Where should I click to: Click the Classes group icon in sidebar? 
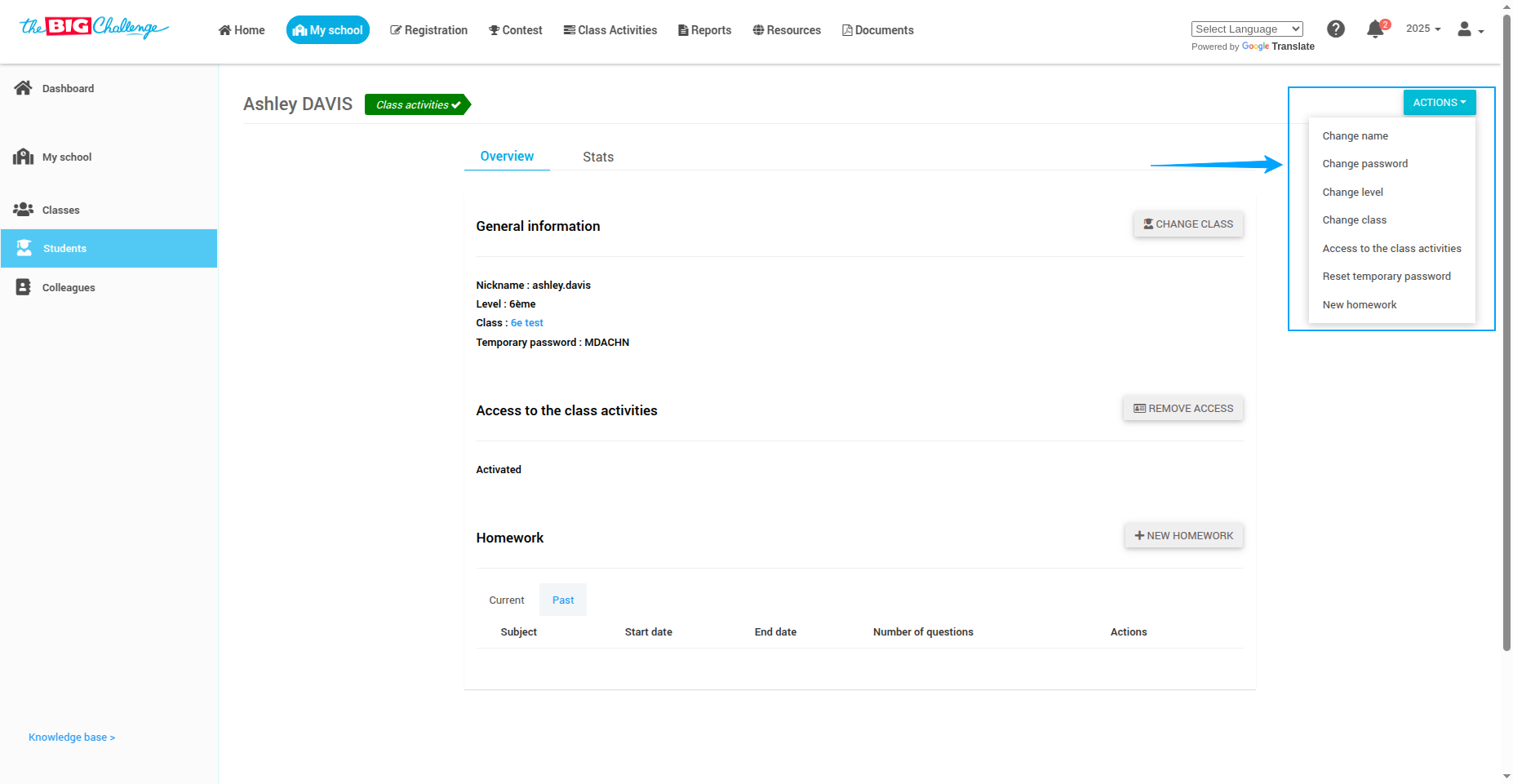point(23,210)
